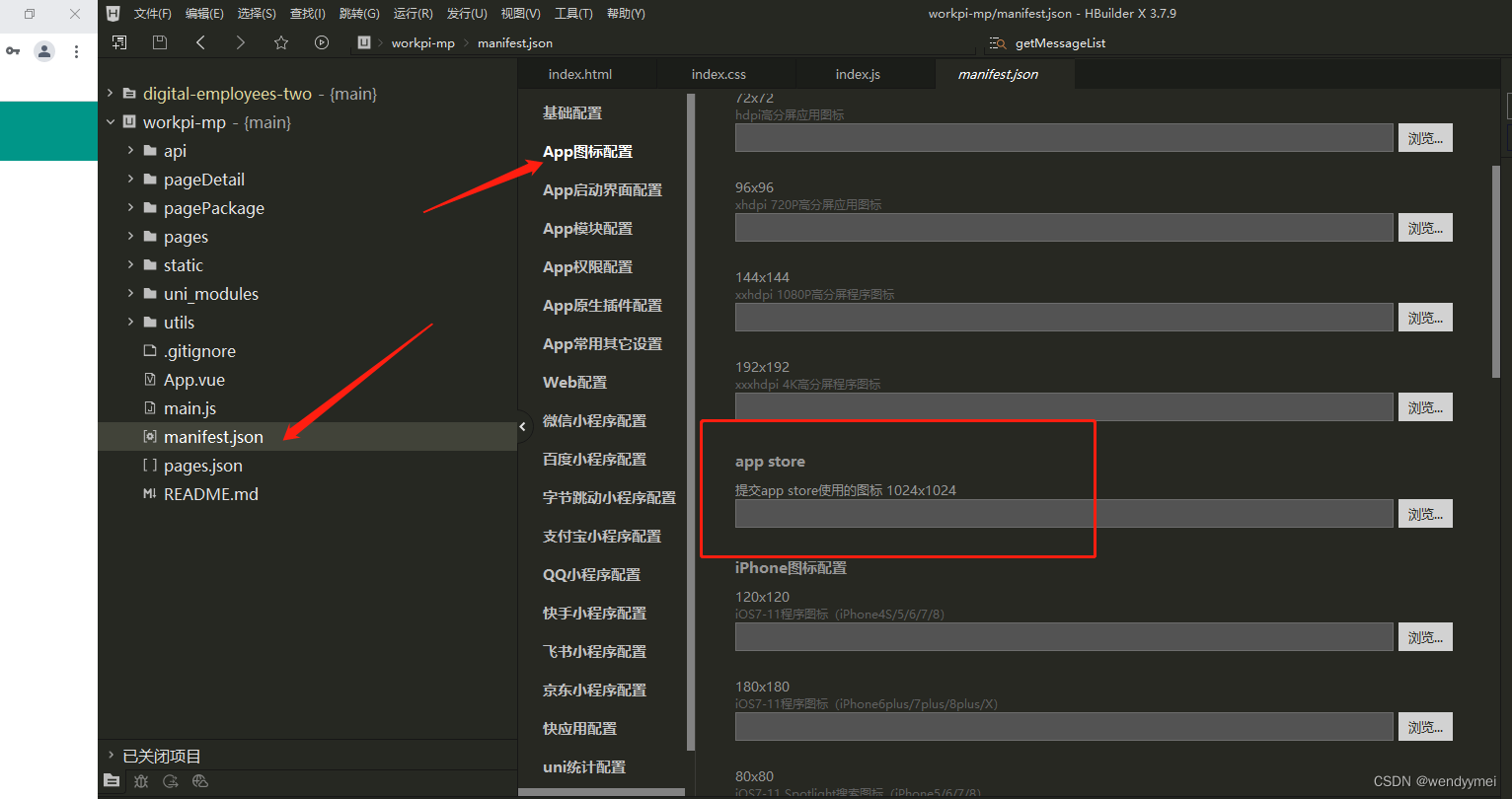Click 浏览 for the 72x72 icon

coord(1425,138)
